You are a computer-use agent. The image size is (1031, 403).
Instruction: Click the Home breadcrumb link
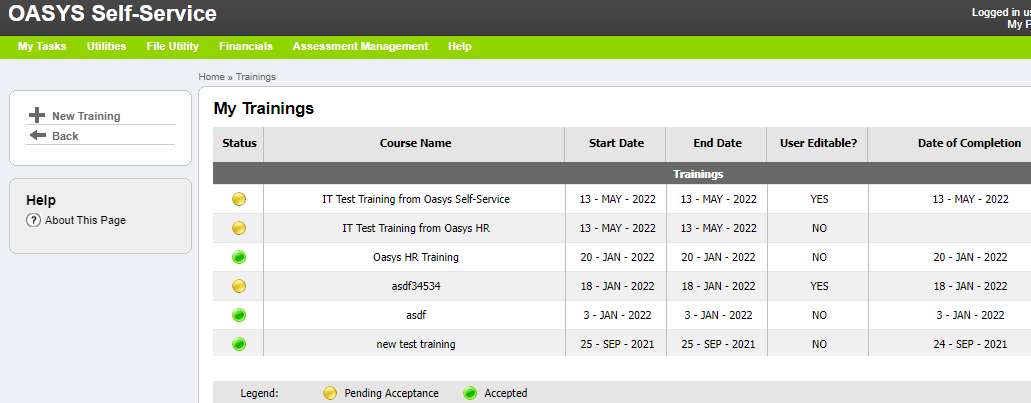pyautogui.click(x=212, y=77)
